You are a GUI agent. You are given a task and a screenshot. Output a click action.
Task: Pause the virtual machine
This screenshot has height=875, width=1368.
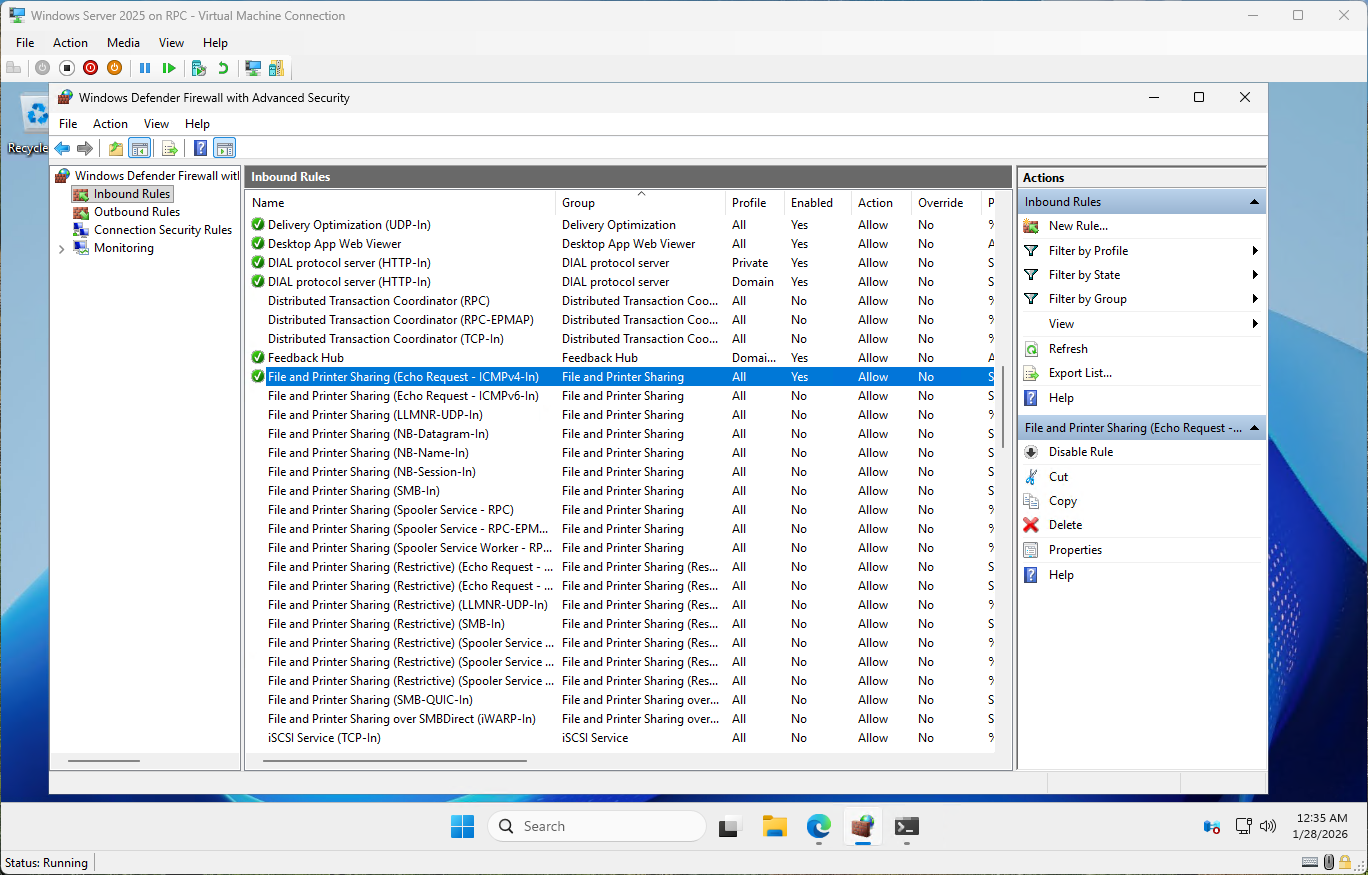(145, 68)
